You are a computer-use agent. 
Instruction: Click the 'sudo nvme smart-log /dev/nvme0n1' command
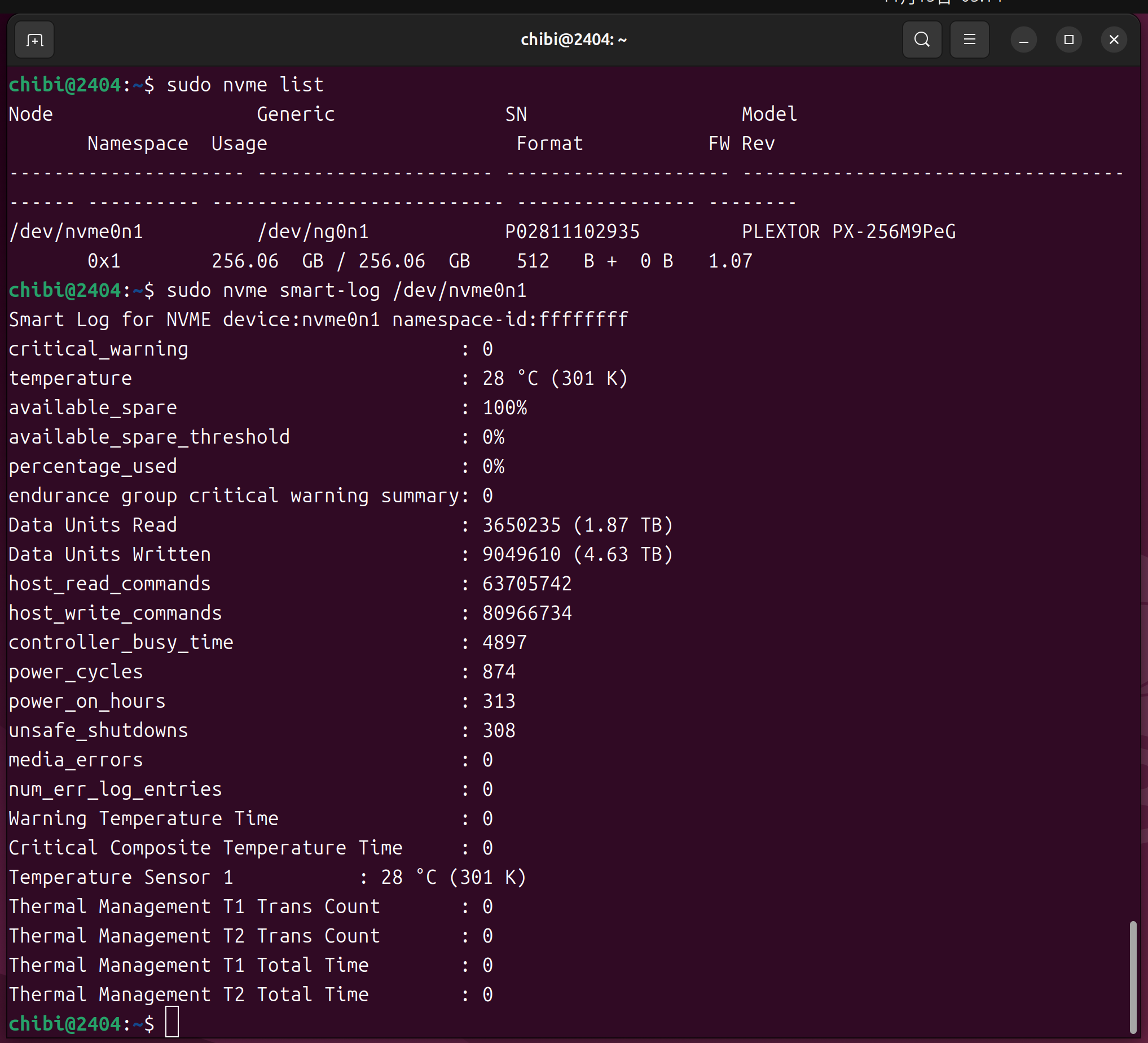[346, 291]
